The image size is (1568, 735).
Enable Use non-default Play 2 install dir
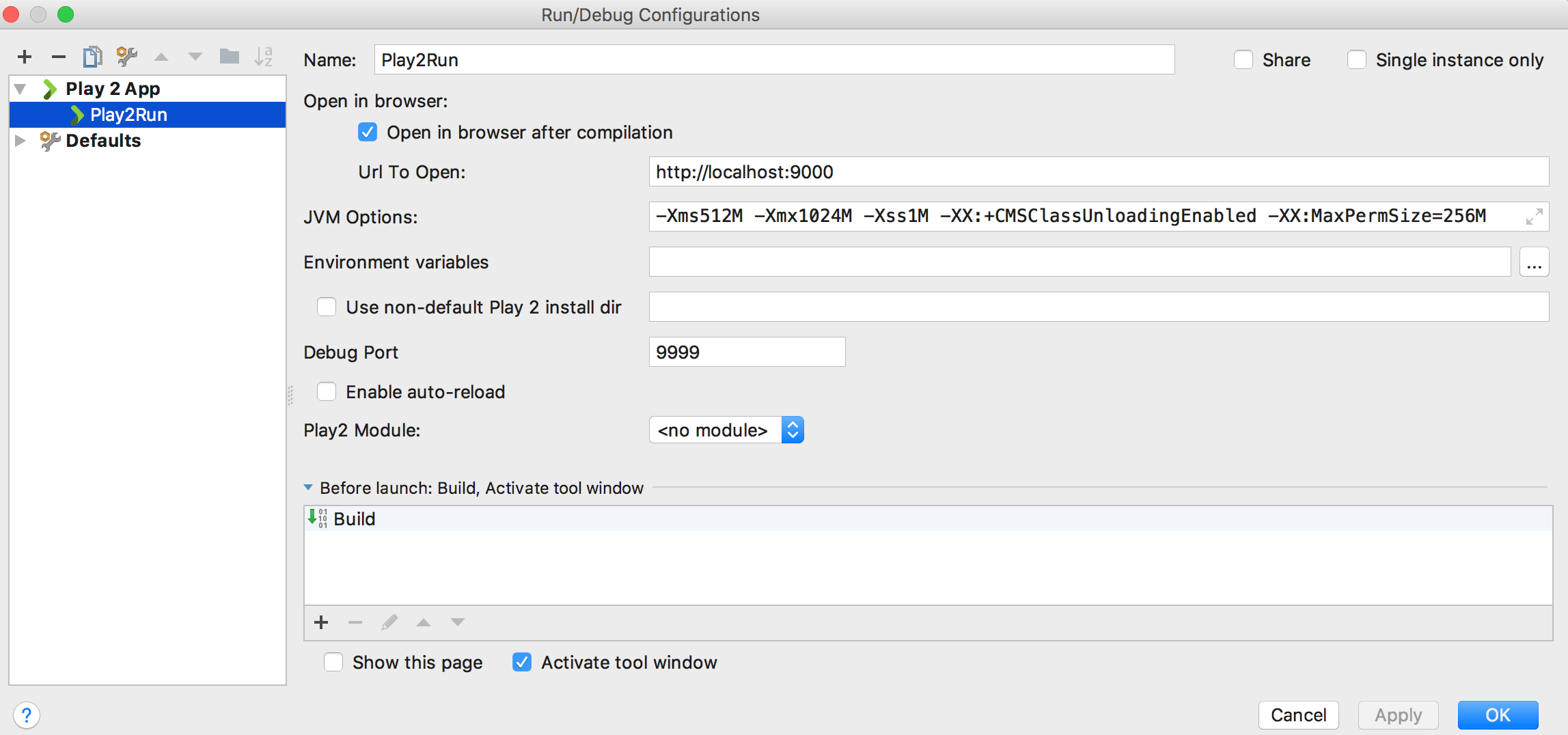[x=327, y=307]
